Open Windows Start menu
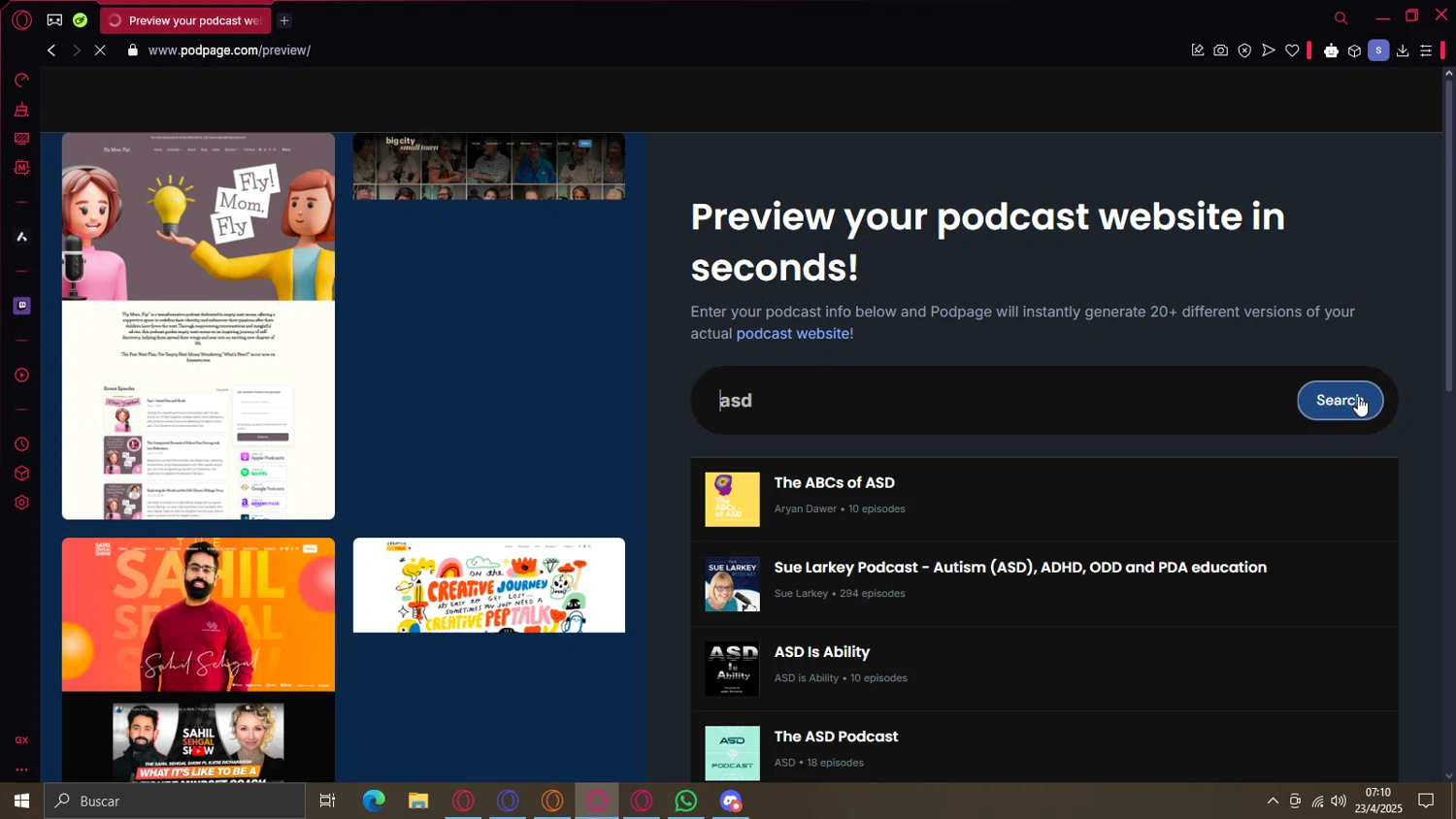The height and width of the screenshot is (819, 1456). click(x=21, y=801)
